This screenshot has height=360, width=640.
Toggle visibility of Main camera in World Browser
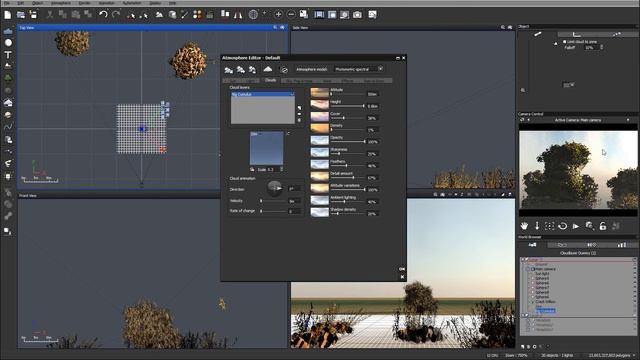click(x=635, y=269)
